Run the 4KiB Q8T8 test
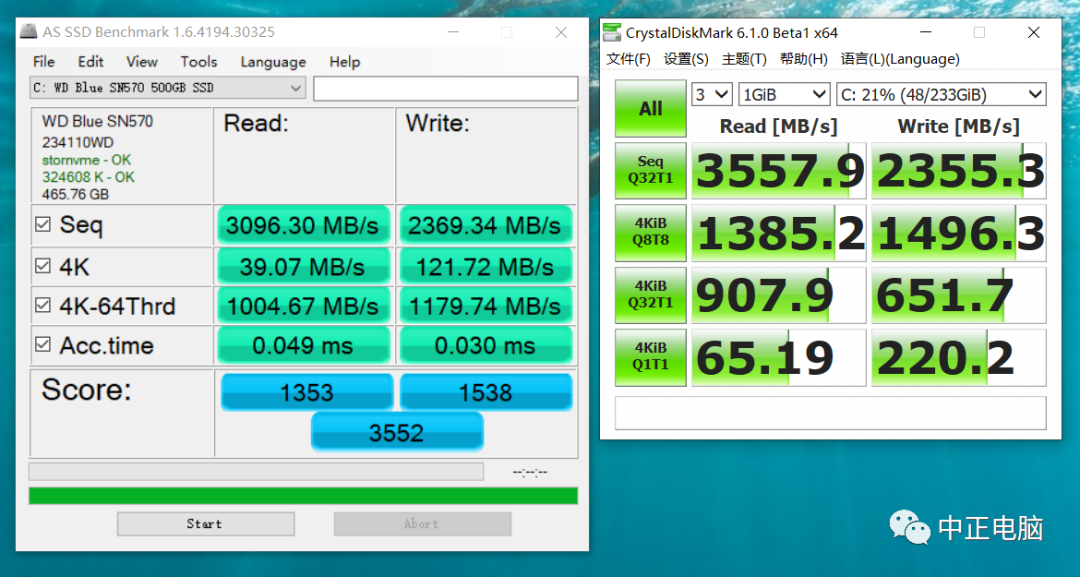Screen dimensions: 1080x577 (x=650, y=233)
